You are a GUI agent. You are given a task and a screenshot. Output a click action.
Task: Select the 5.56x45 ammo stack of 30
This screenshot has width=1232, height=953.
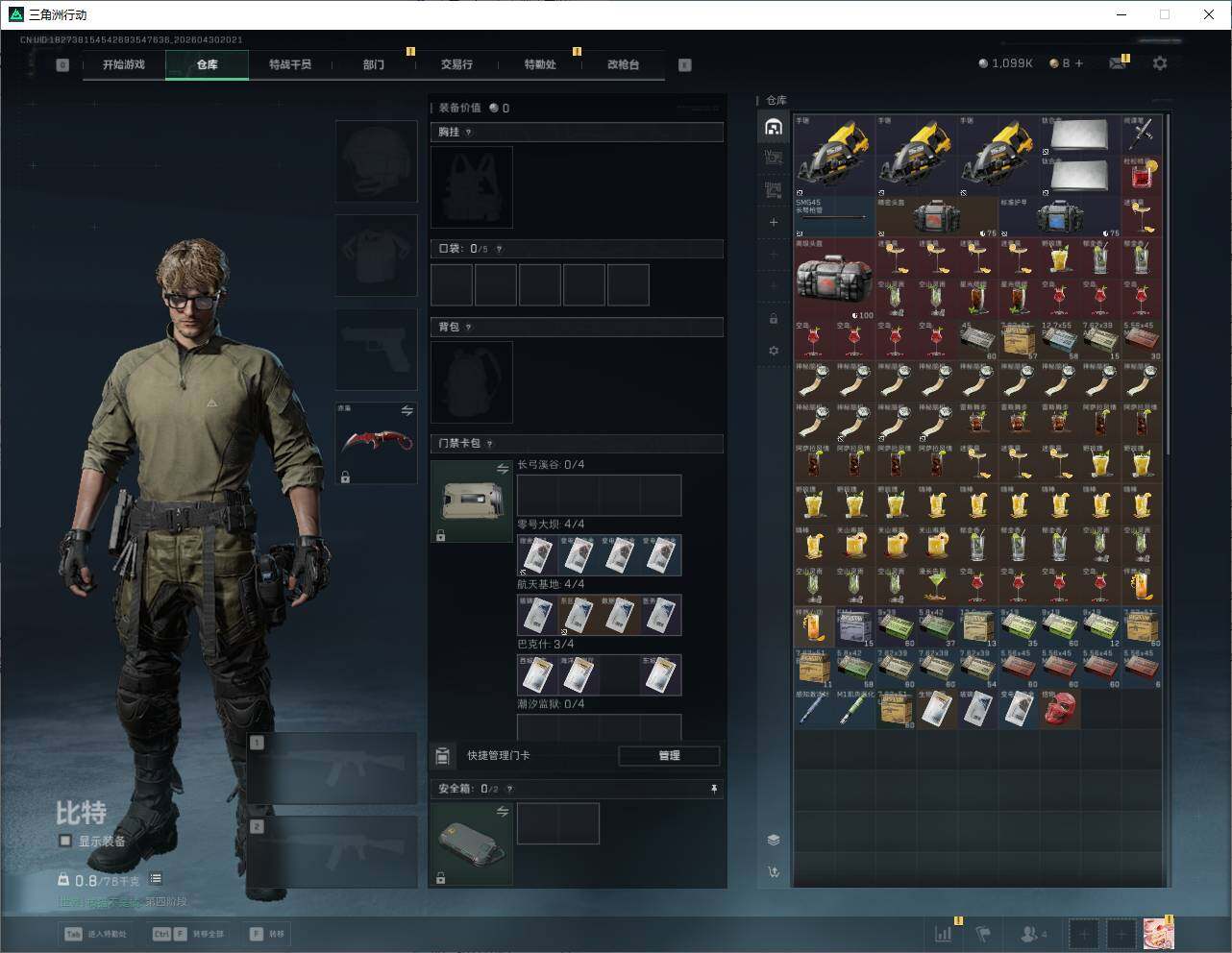point(1142,340)
